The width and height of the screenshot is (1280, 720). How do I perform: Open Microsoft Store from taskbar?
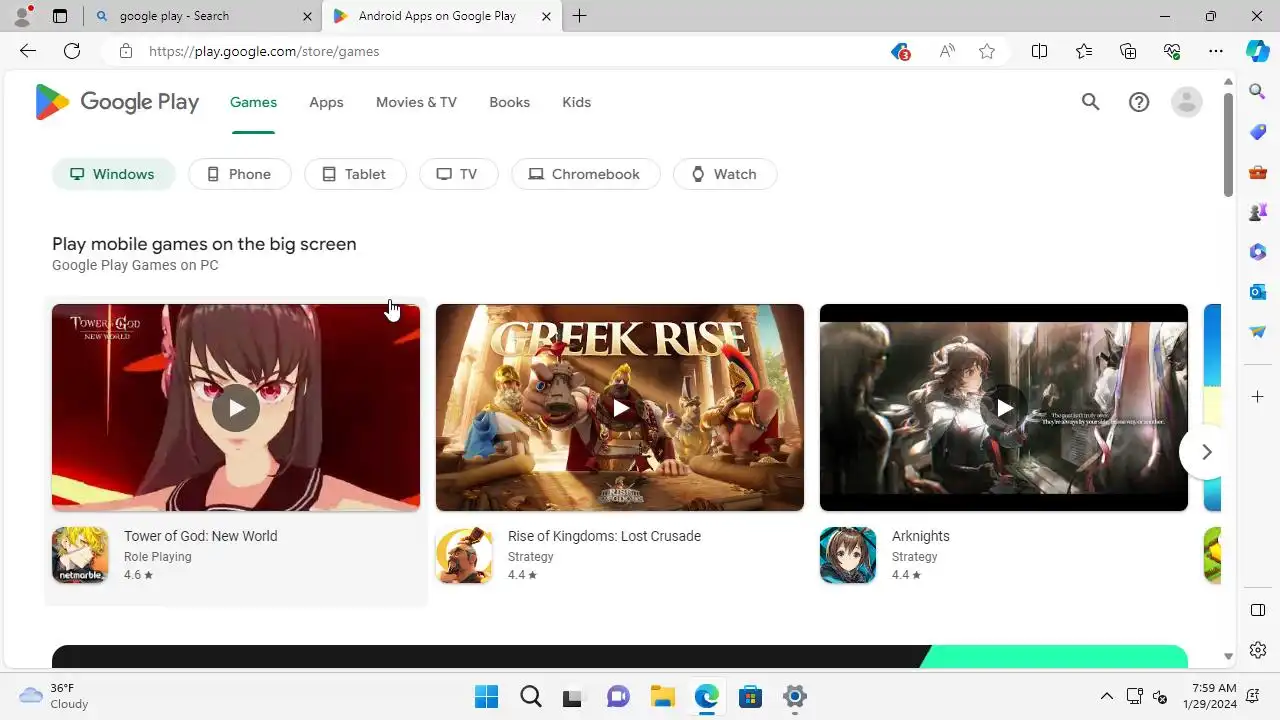[x=750, y=697]
